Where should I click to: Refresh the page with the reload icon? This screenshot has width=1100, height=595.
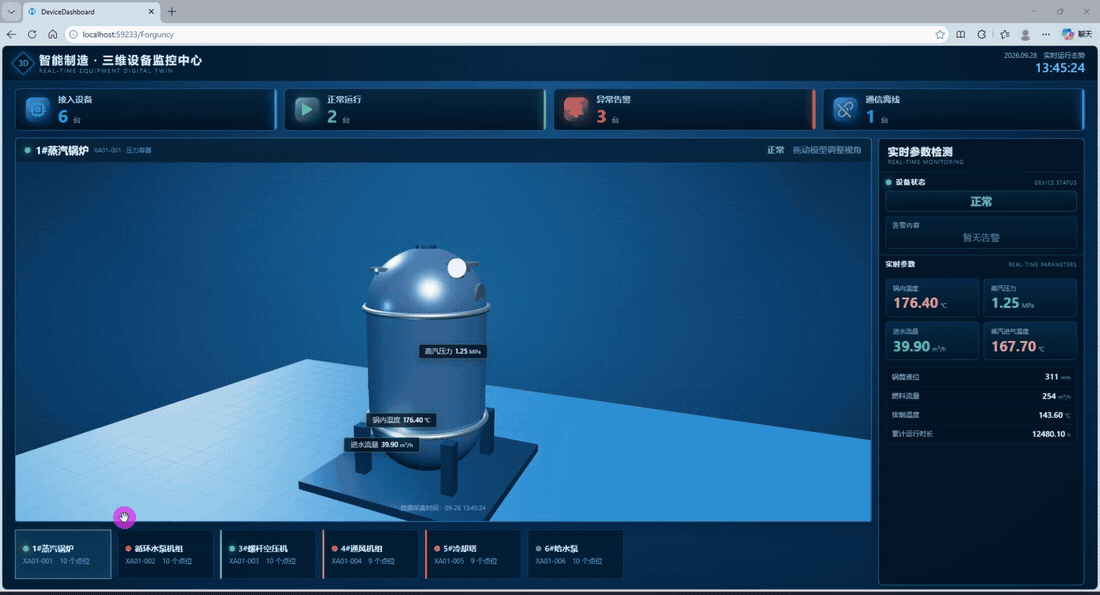pos(32,34)
